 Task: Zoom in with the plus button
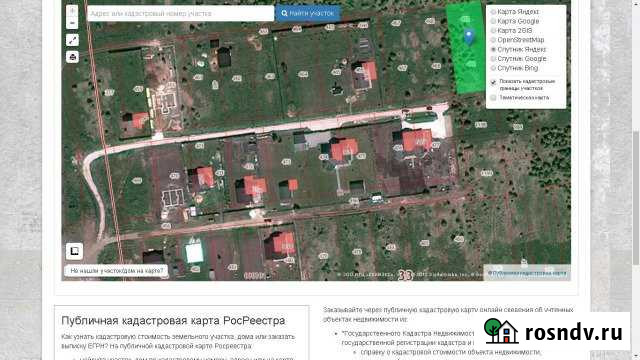click(x=72, y=11)
